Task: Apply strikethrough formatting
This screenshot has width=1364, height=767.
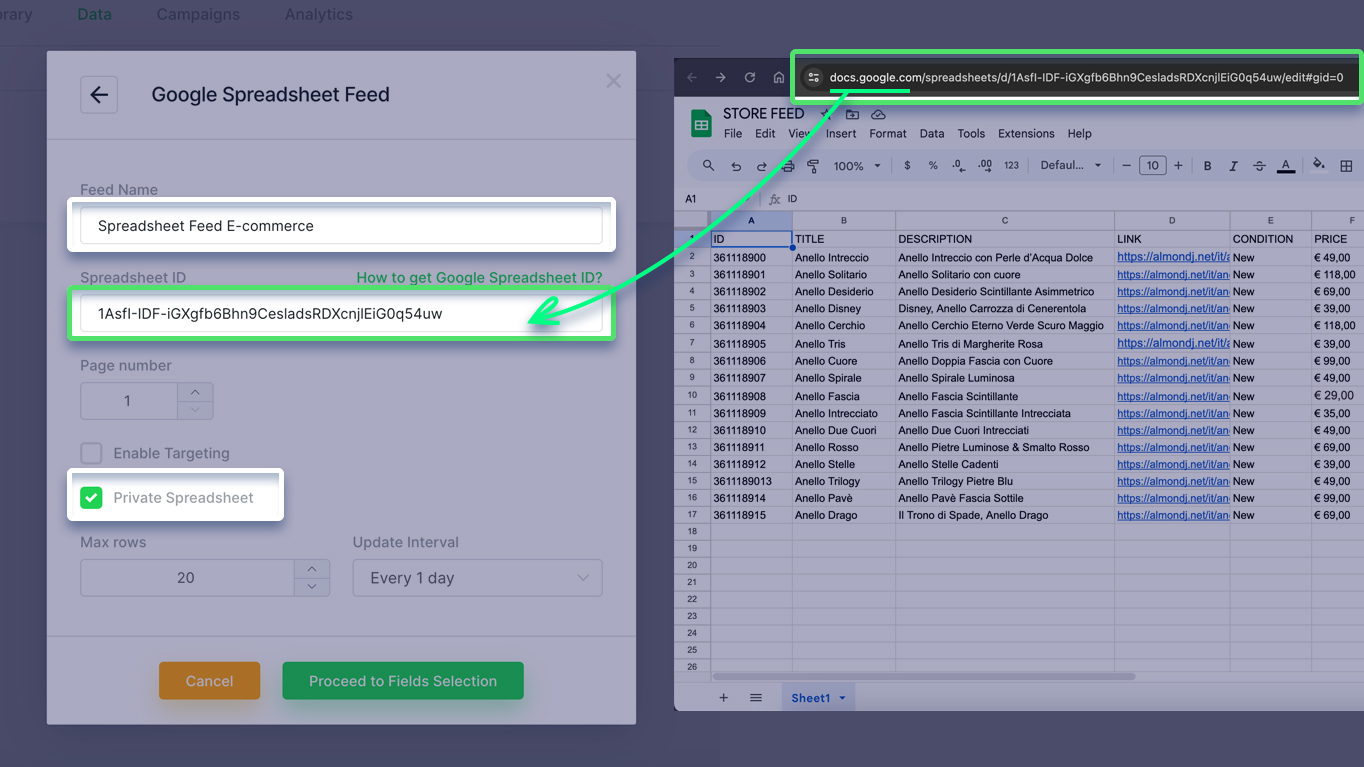Action: tap(1259, 166)
